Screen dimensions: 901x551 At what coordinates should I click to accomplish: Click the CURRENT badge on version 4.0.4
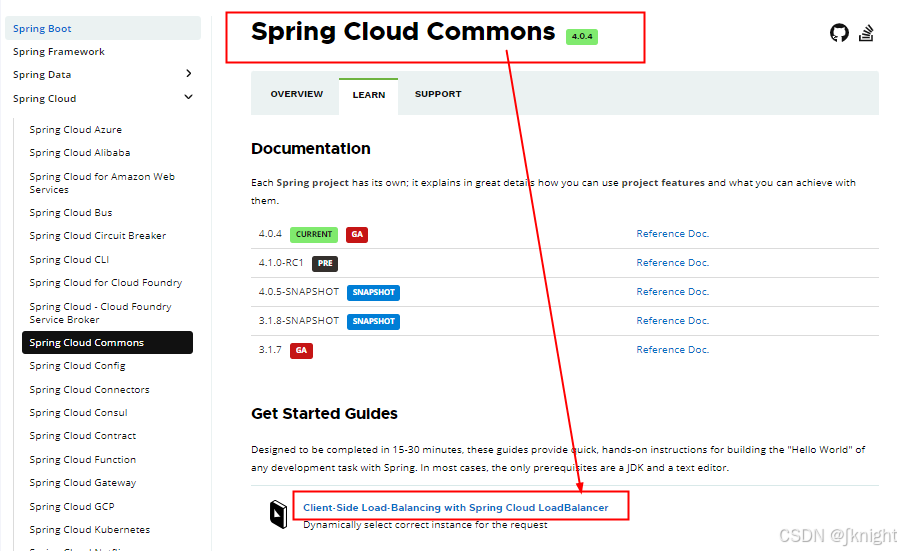pyautogui.click(x=314, y=234)
